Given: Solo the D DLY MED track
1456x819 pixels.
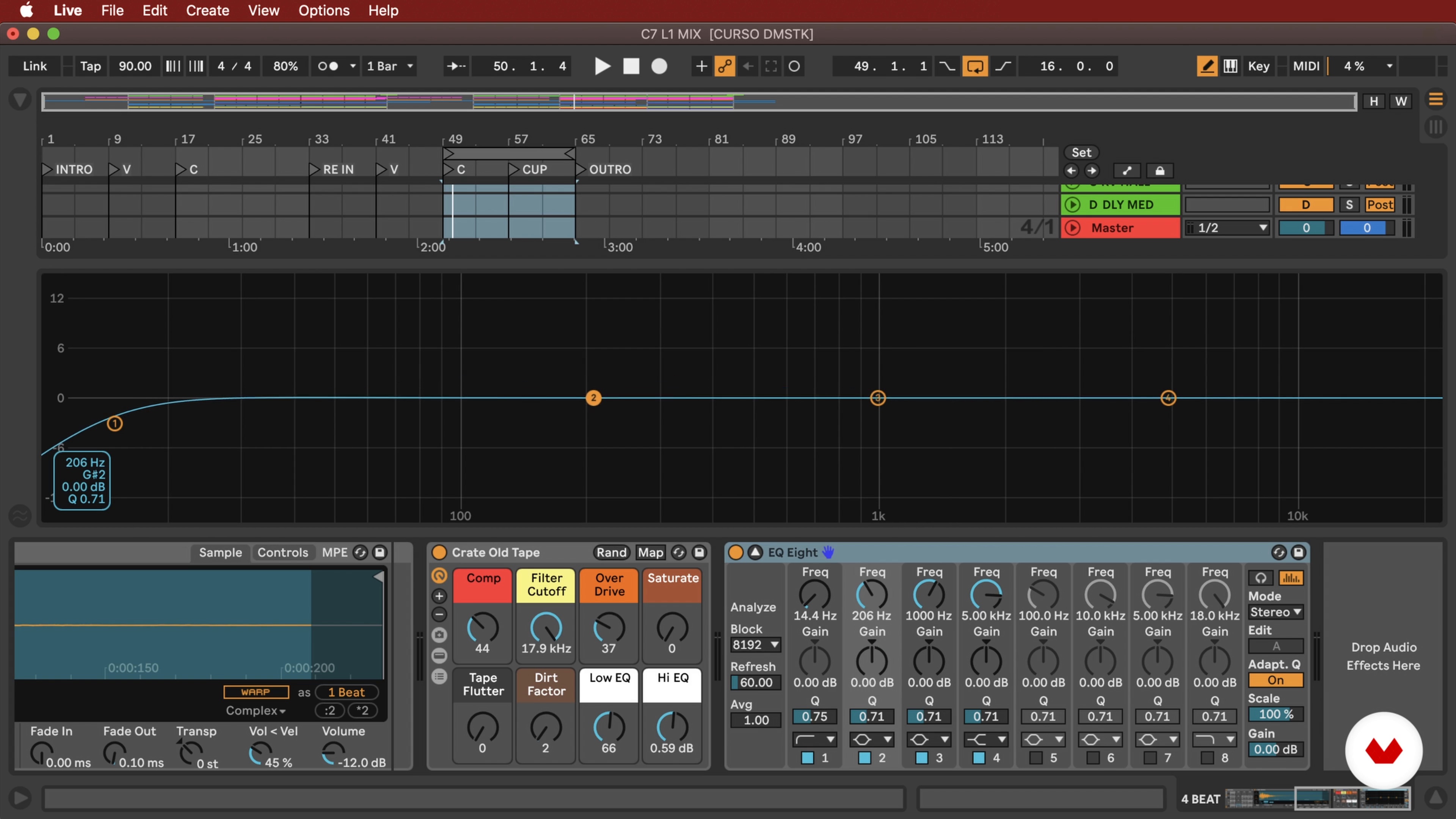Looking at the screenshot, I should 1349,205.
